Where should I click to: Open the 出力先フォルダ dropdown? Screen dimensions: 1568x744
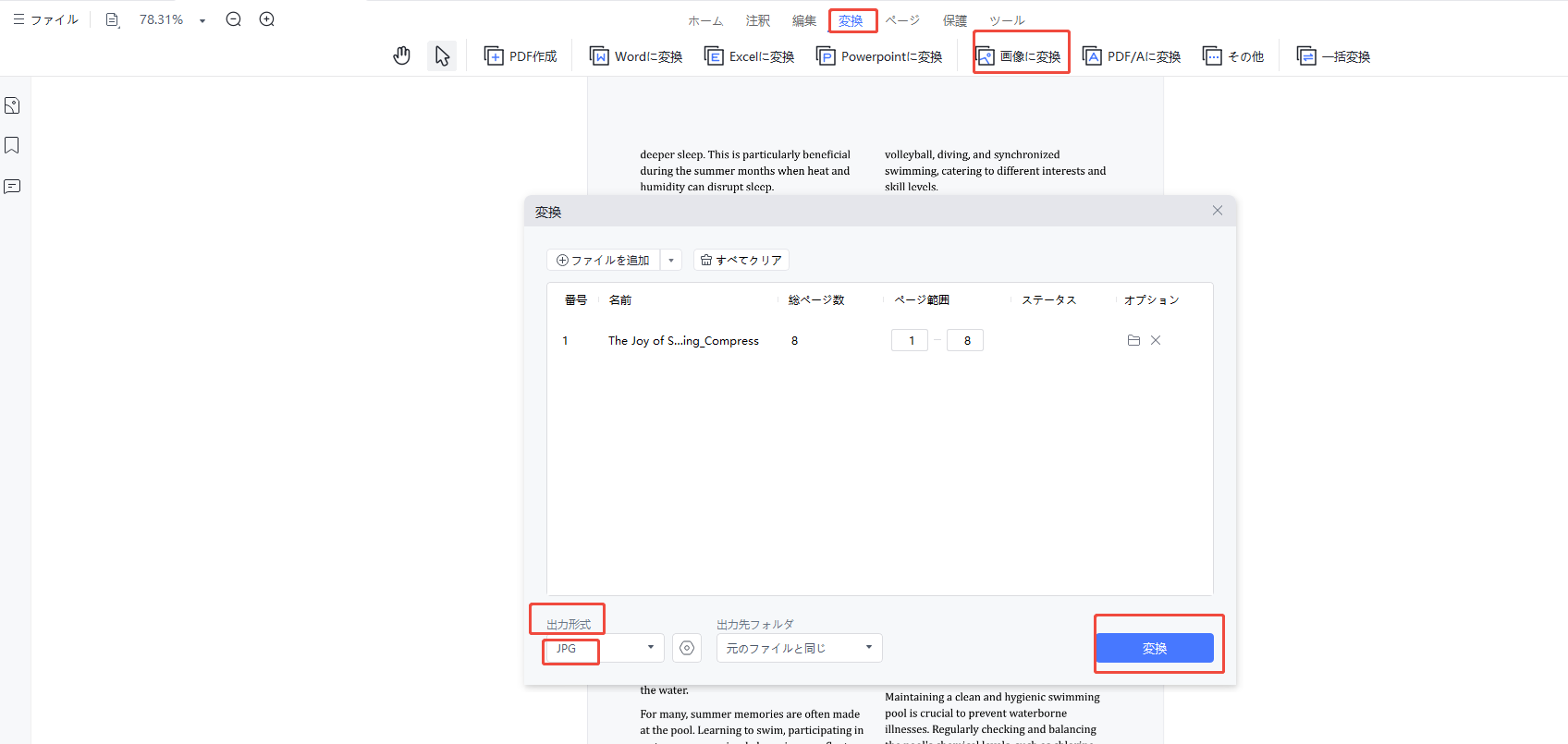point(800,648)
